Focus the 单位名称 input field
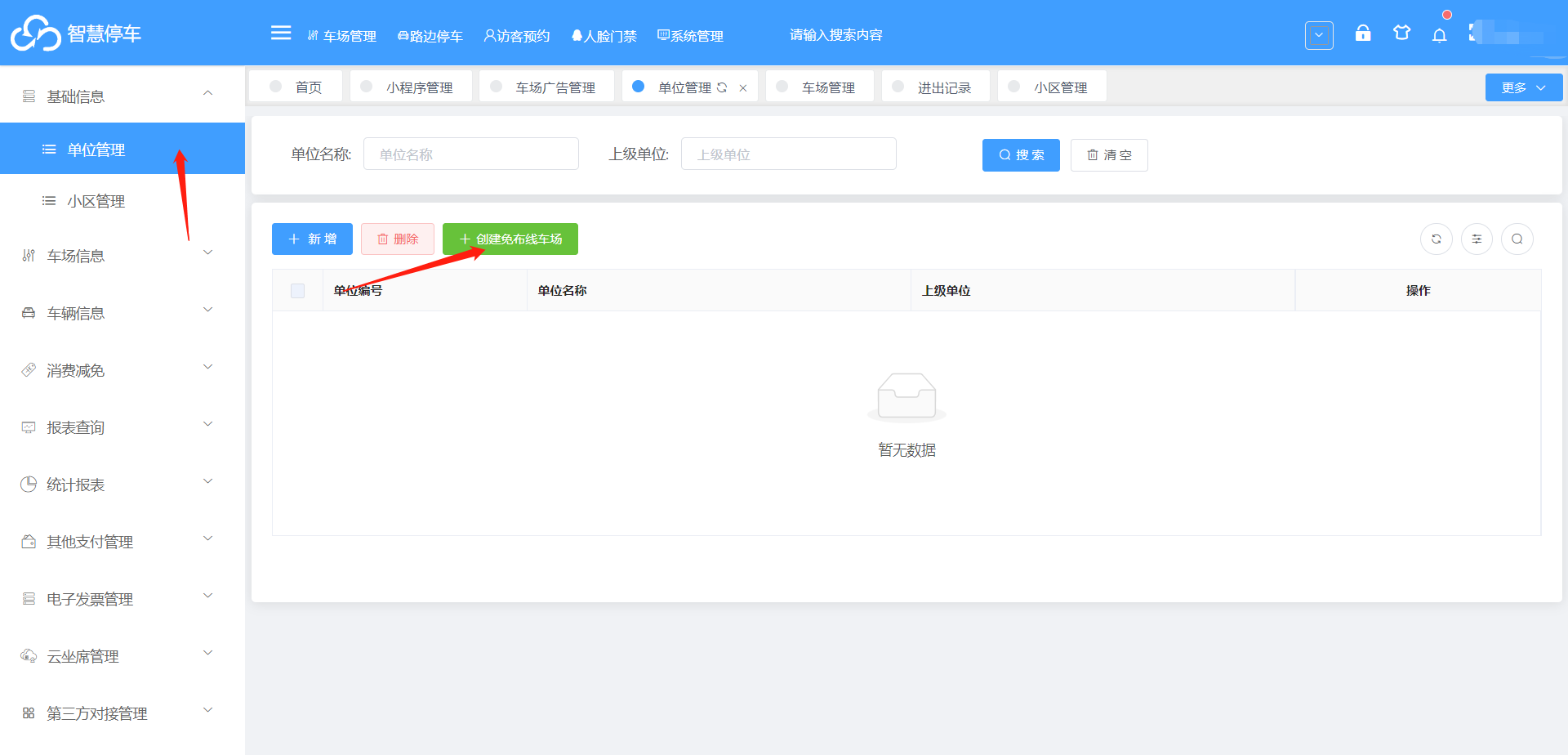This screenshot has height=755, width=1568. (471, 154)
